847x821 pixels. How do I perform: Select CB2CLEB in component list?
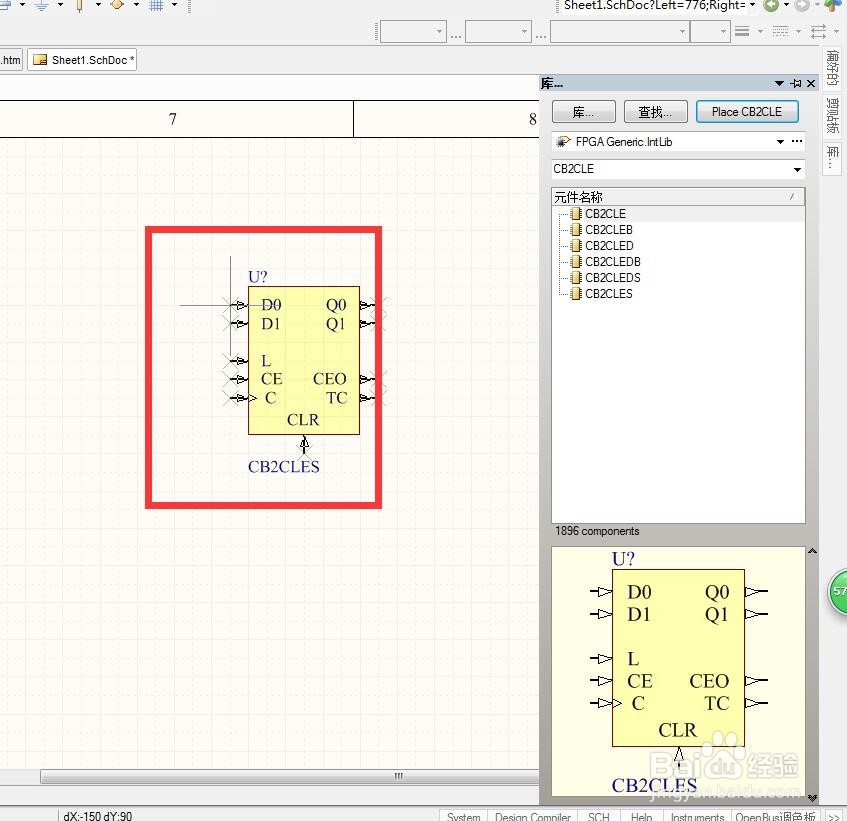point(609,230)
